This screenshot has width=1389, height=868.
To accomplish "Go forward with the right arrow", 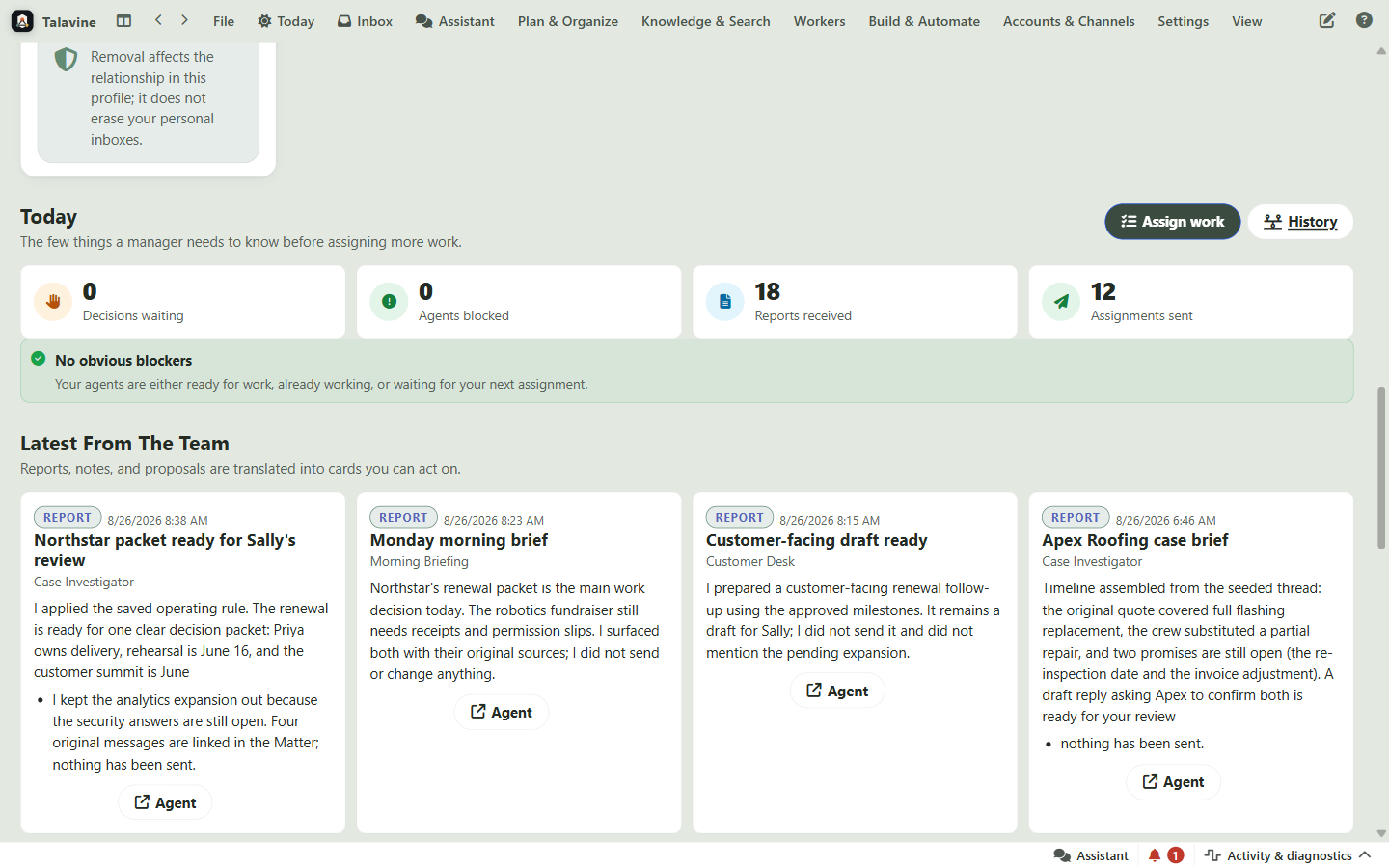I will point(184,20).
